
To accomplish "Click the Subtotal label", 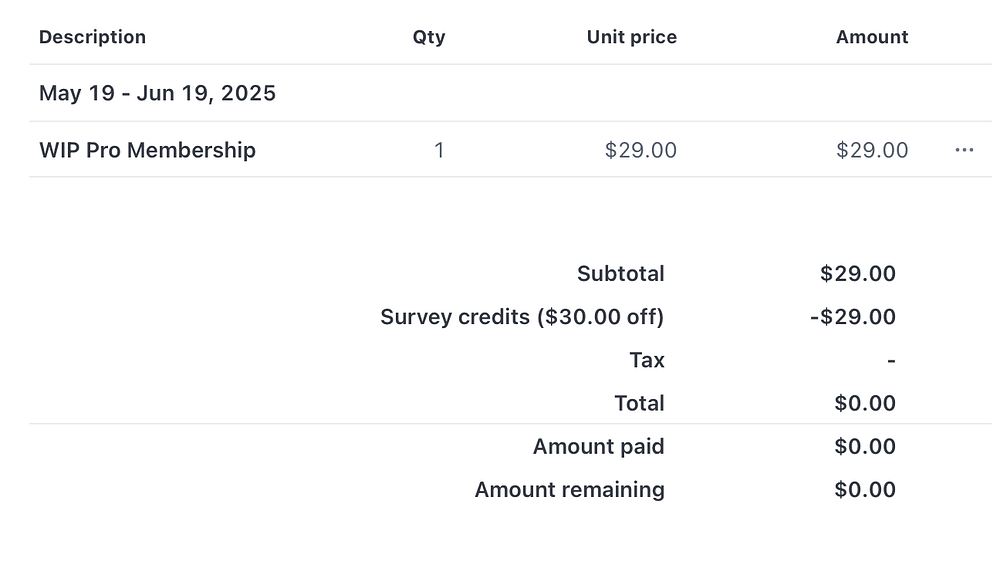I will (x=620, y=274).
